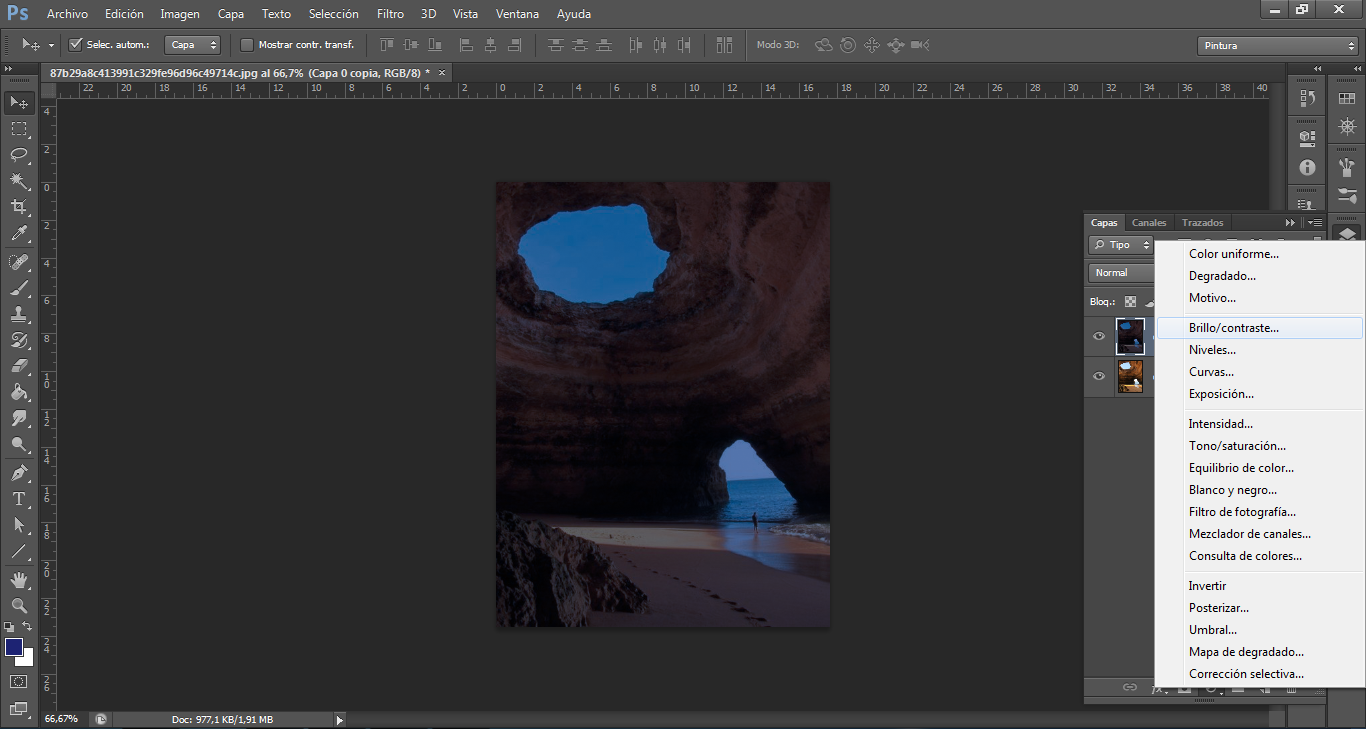Select the Paint Bucket tool
This screenshot has width=1366, height=729.
(19, 392)
